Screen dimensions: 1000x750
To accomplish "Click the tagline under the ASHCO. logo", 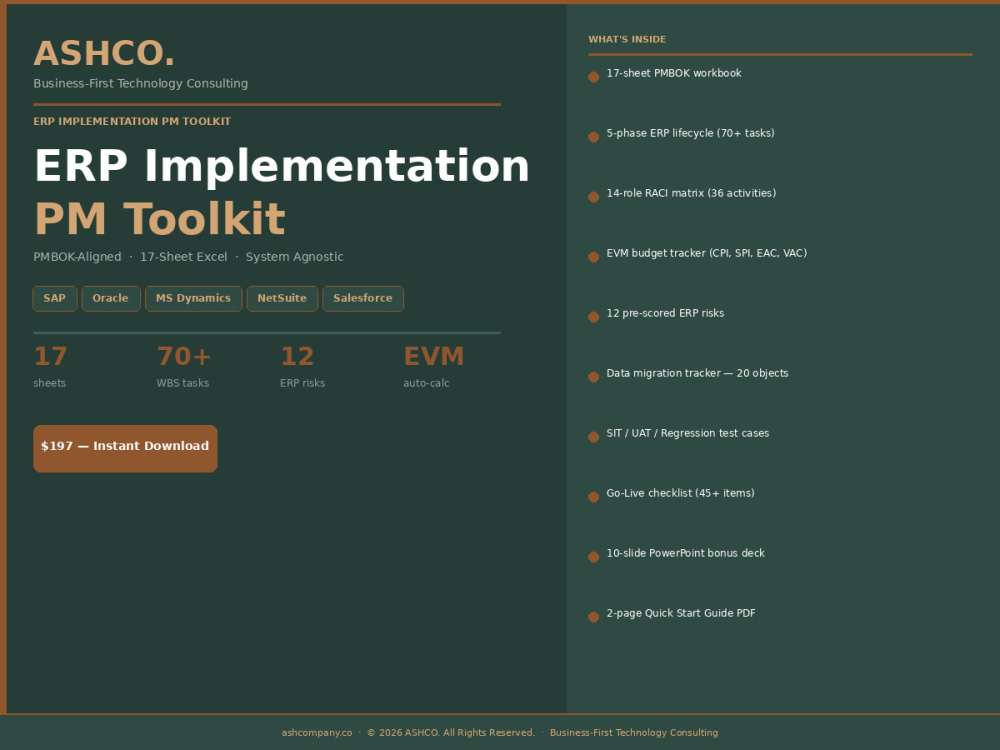I will tap(140, 84).
